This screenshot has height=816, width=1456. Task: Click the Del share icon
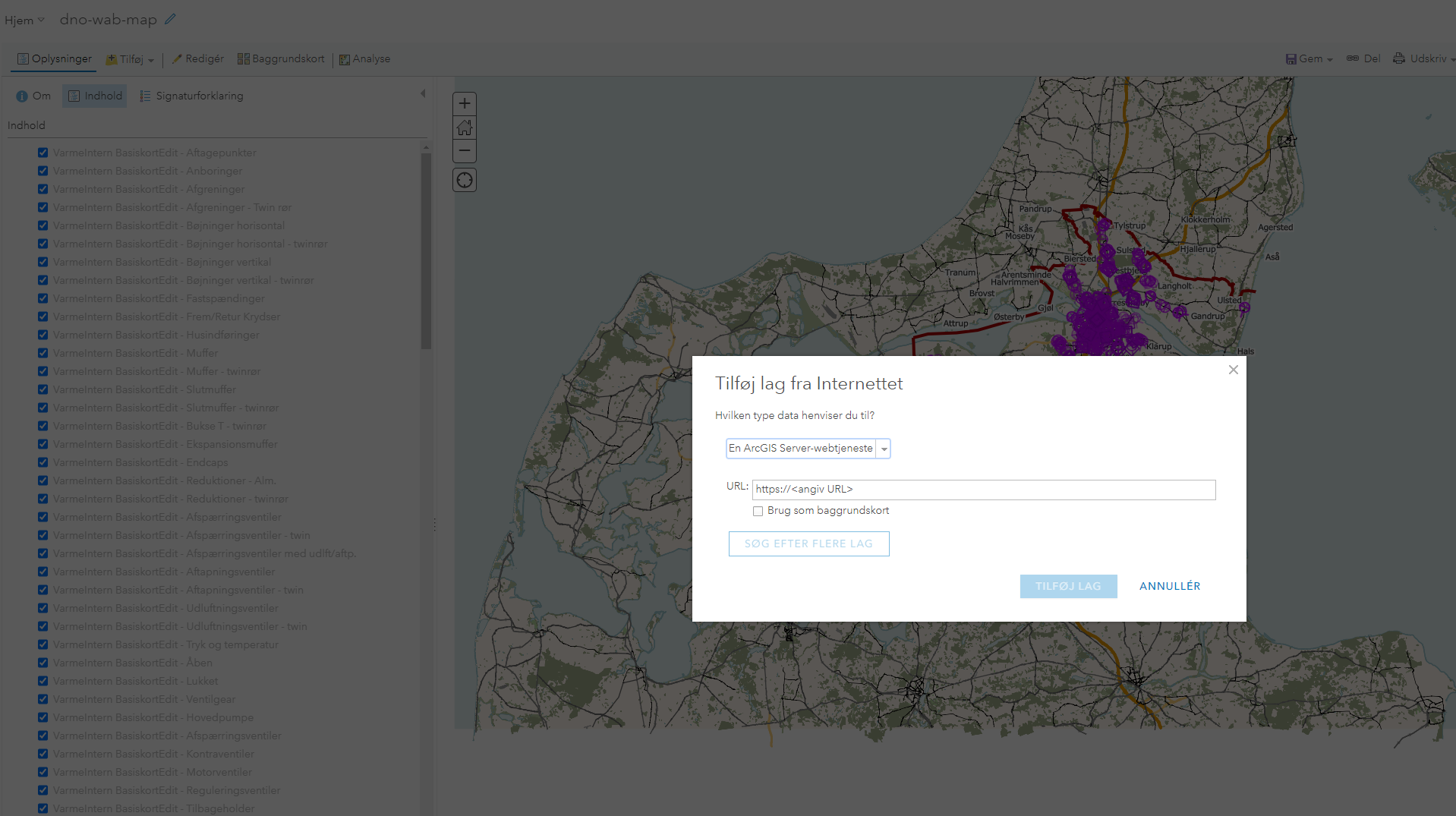(x=1363, y=58)
